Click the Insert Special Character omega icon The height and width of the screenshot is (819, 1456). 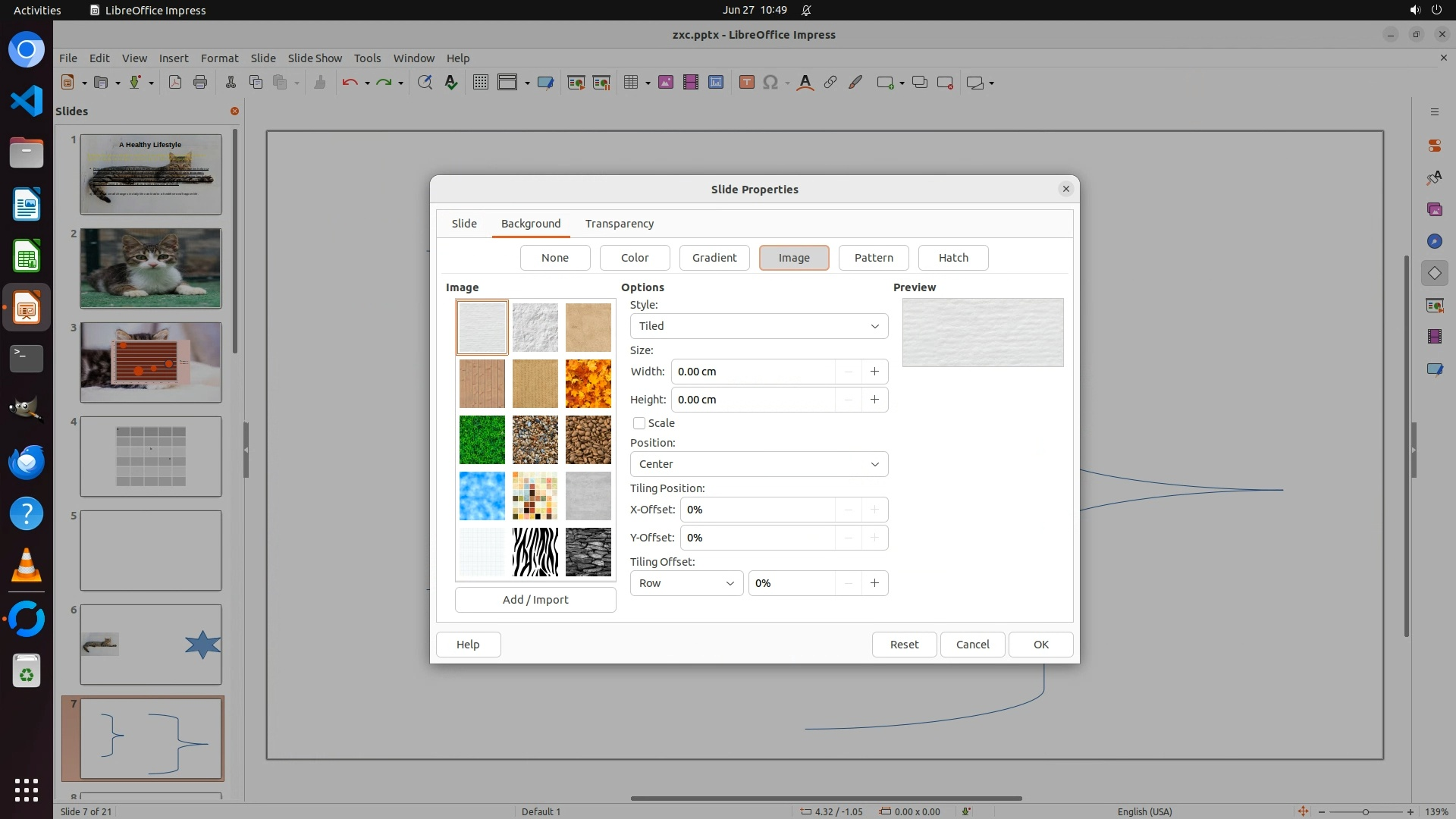point(770,83)
